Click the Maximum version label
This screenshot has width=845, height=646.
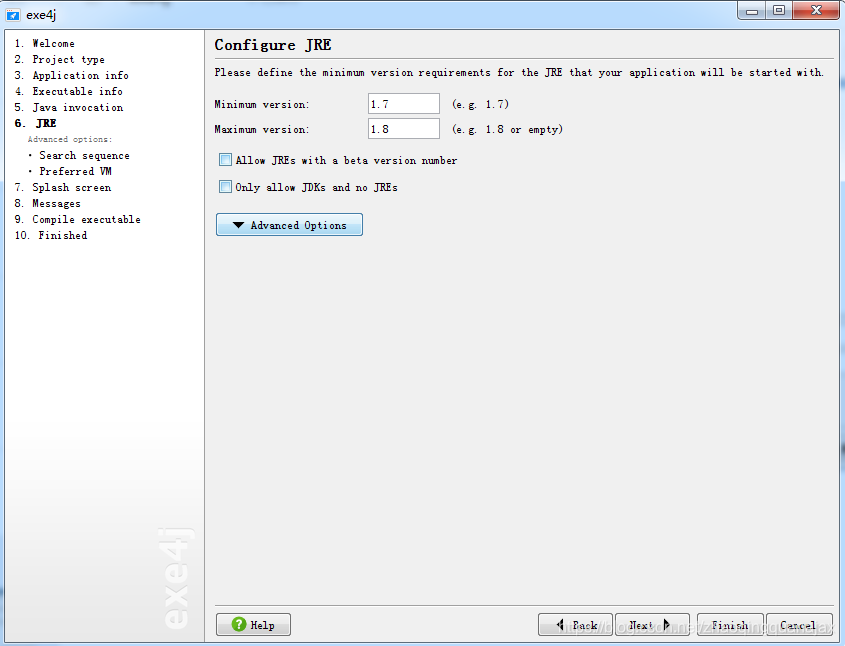[262, 129]
